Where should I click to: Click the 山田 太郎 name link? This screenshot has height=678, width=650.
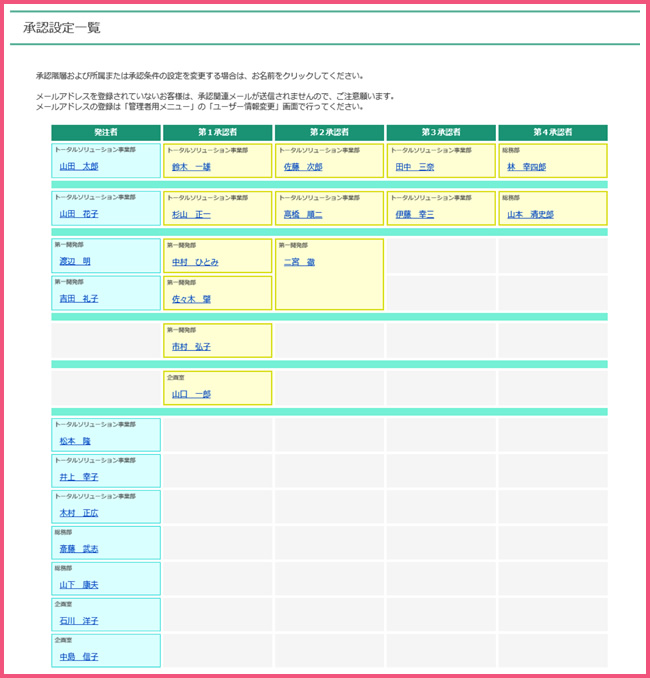[79, 167]
